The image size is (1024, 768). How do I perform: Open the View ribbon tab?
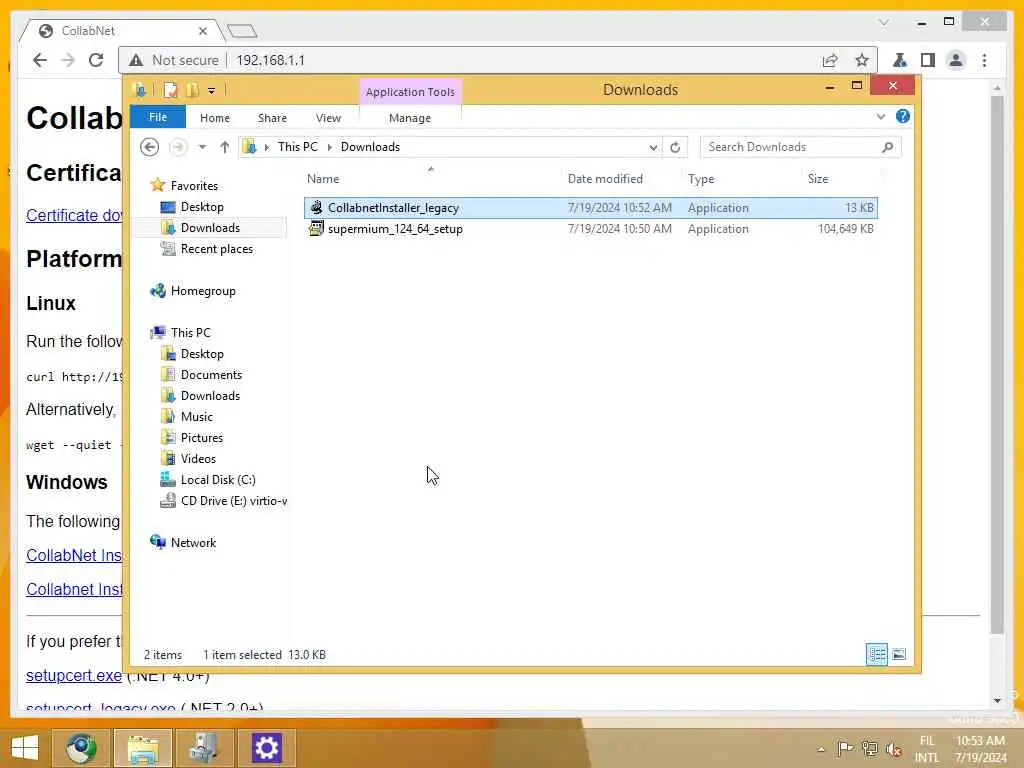tap(328, 118)
